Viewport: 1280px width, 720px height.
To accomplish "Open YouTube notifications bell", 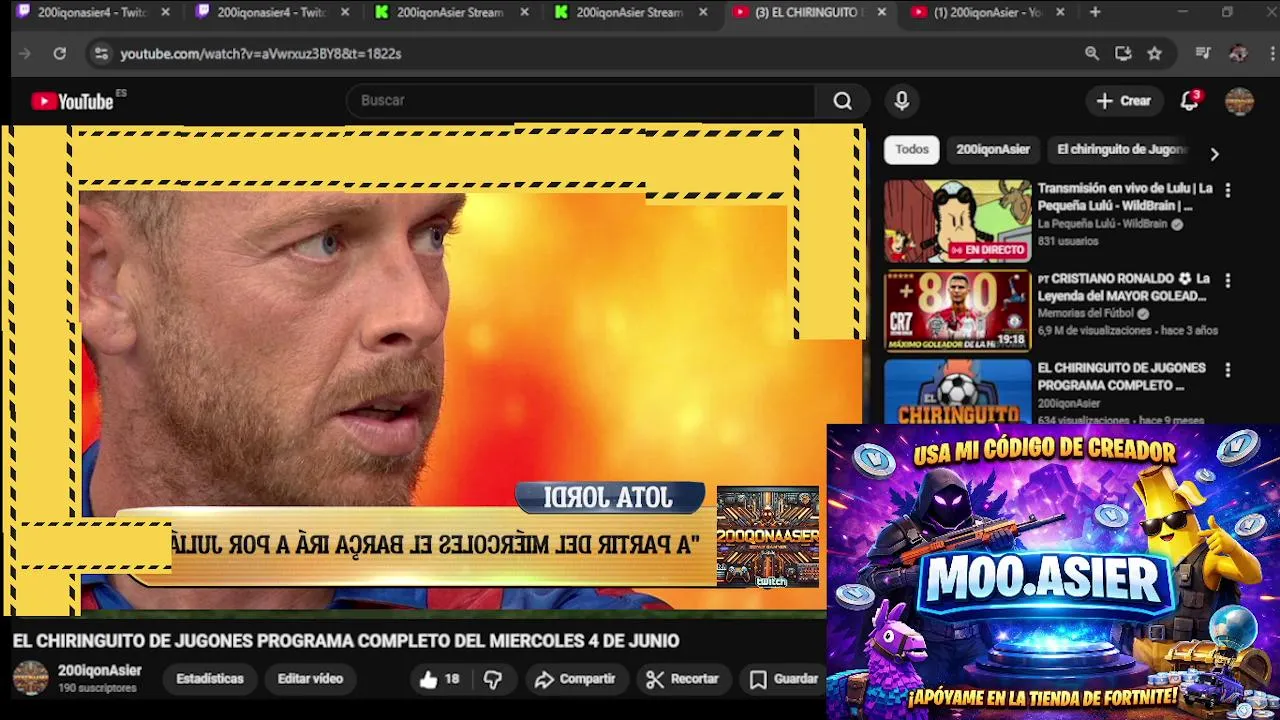I will click(x=1189, y=101).
